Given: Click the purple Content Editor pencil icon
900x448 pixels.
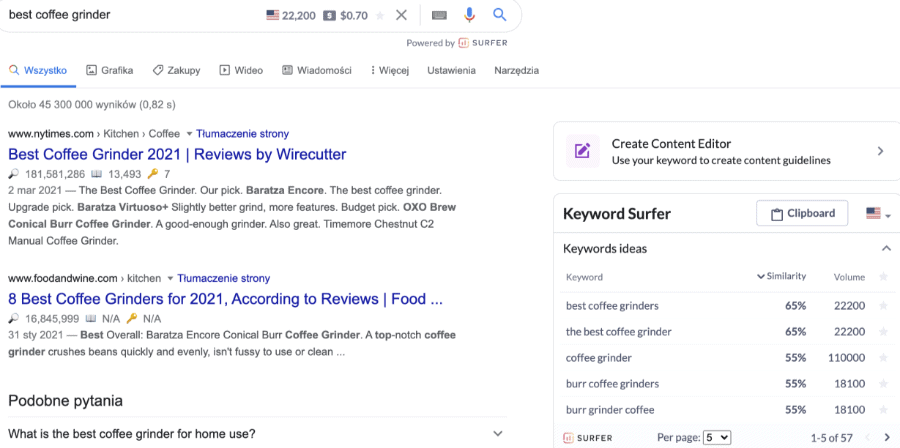Looking at the screenshot, I should (x=583, y=151).
